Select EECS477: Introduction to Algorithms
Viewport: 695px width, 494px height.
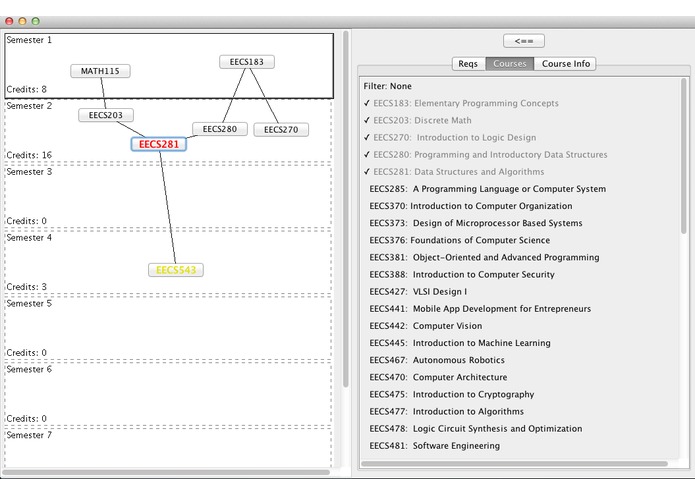pos(446,412)
